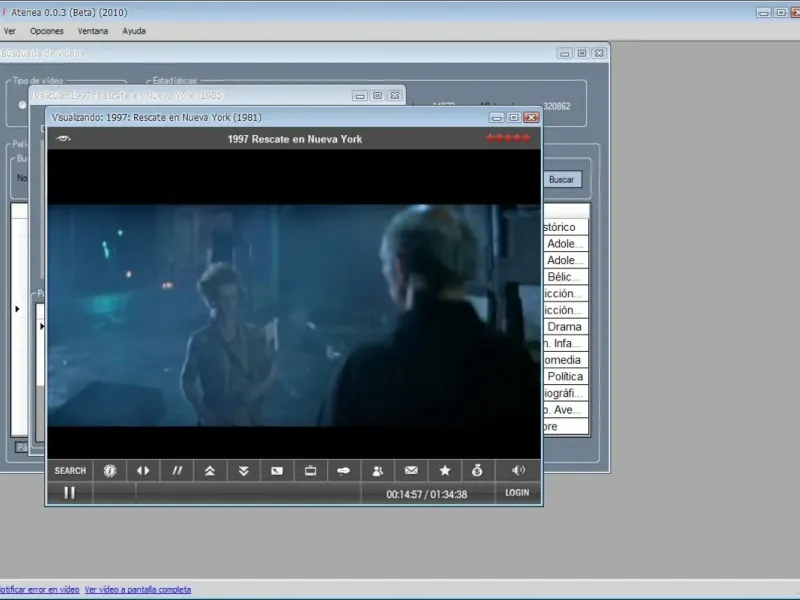The image size is (800, 600).
Task: Click the TV icon in player toolbar
Action: (310, 470)
